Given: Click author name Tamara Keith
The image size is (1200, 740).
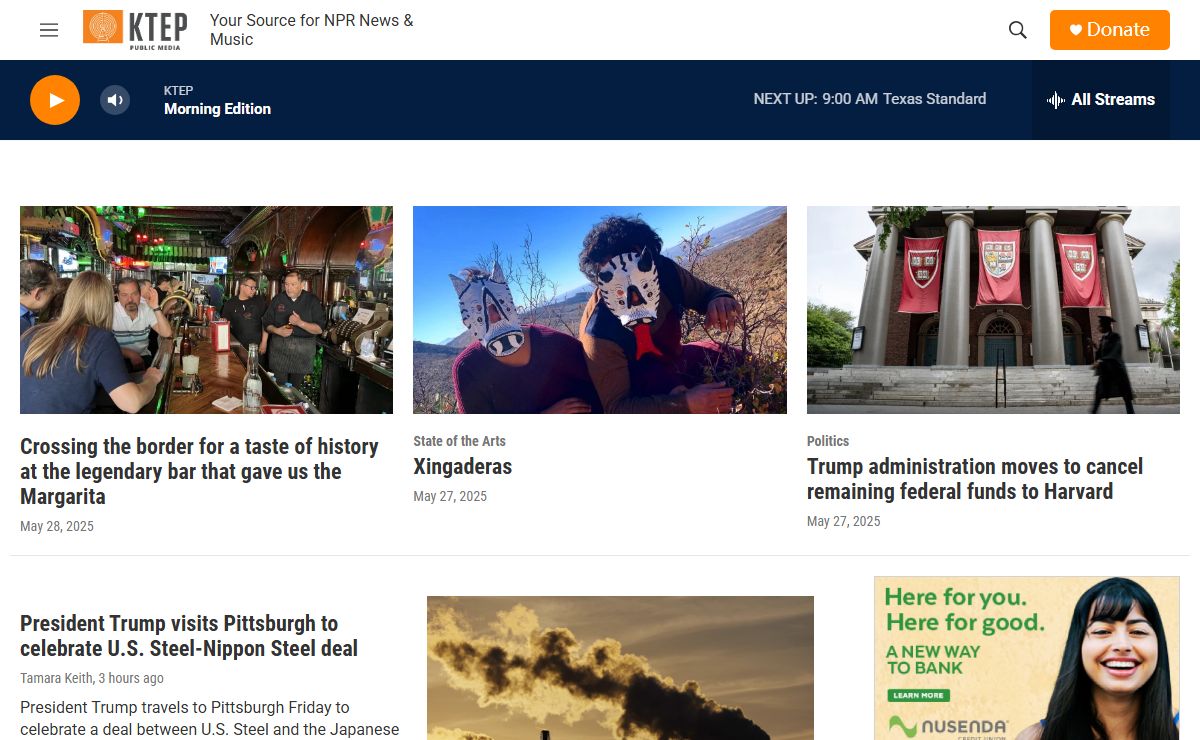Looking at the screenshot, I should 55,678.
